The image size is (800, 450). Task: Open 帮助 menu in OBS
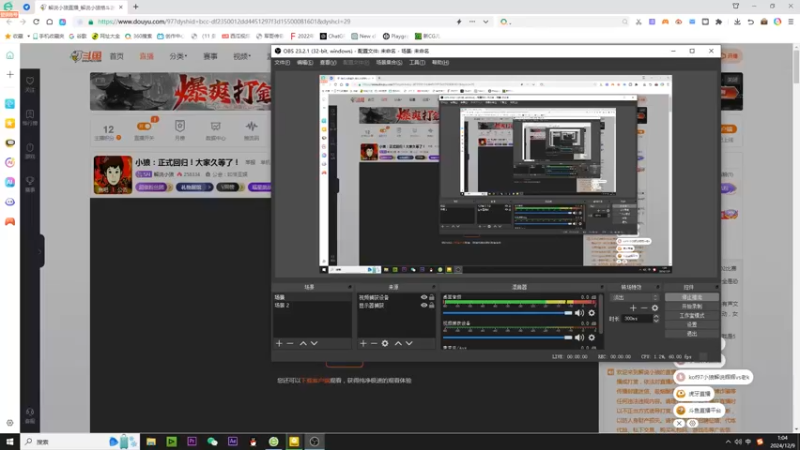click(440, 62)
